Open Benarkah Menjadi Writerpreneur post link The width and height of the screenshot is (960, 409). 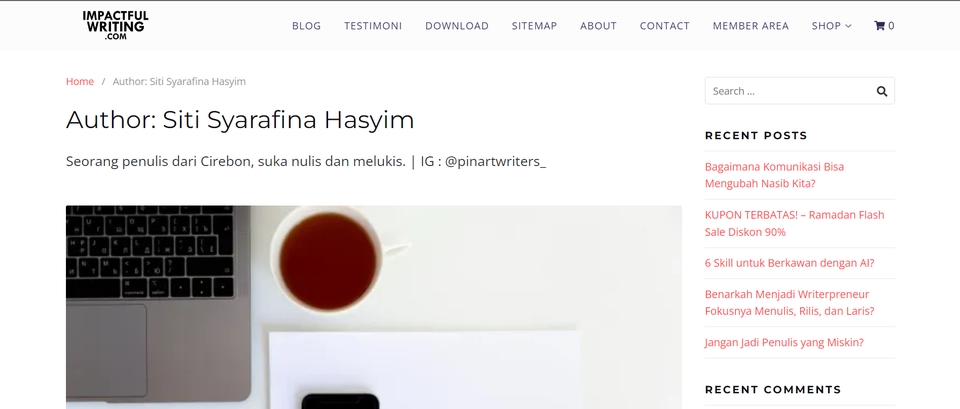click(789, 302)
